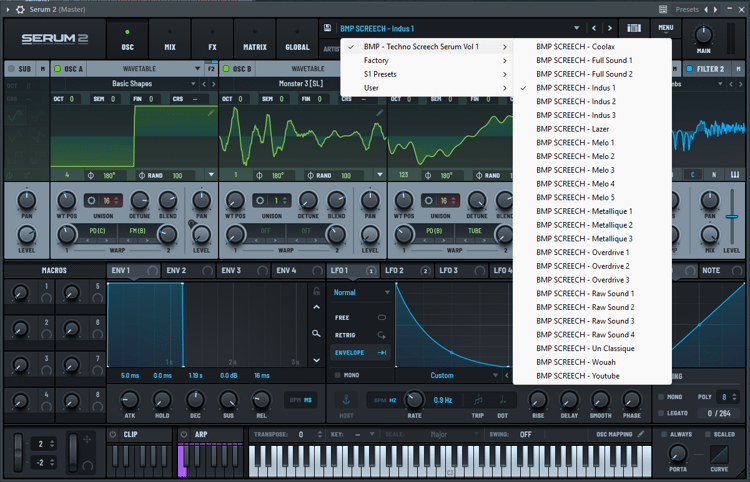750x482 pixels.
Task: Toggle the CLIP power button
Action: coord(113,434)
